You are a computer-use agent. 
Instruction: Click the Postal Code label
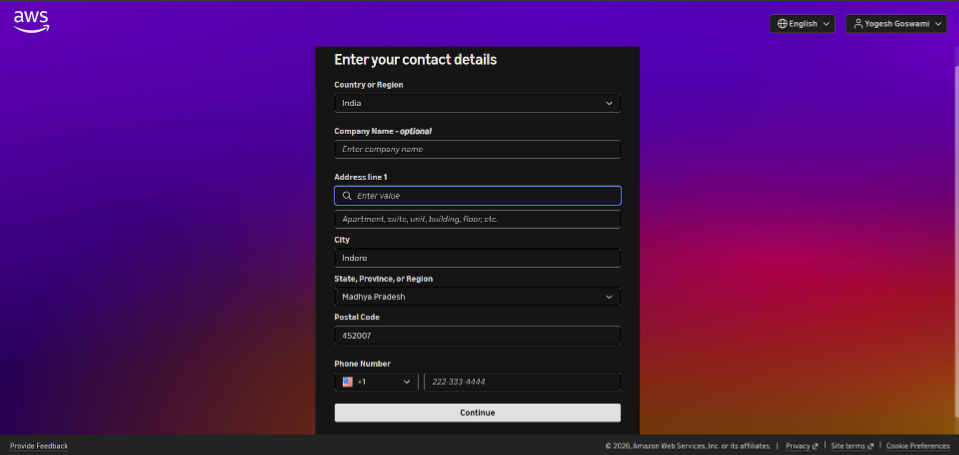(357, 317)
